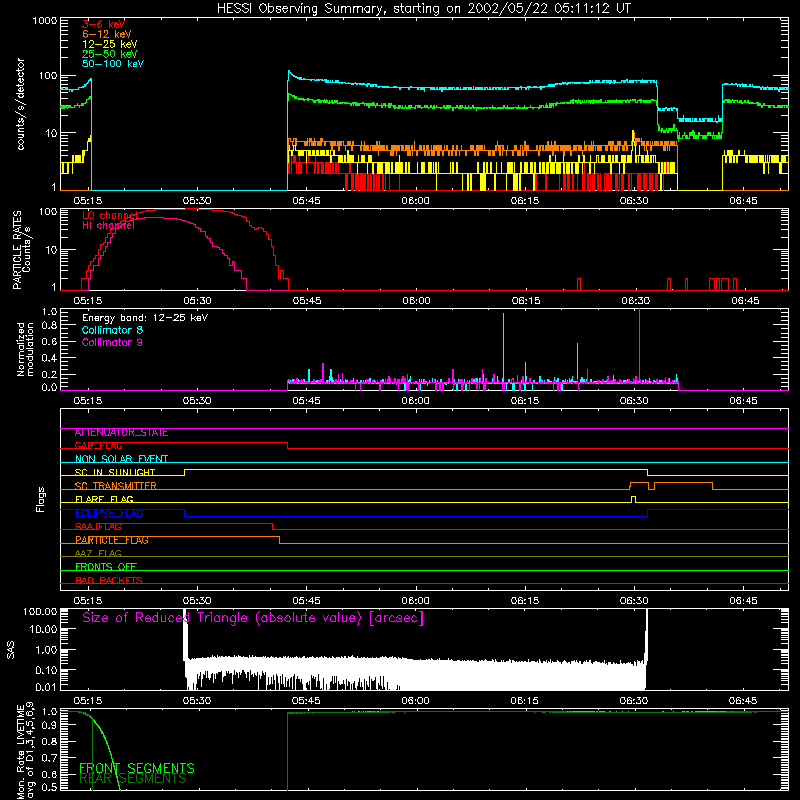Click the counts/s/detector axis label

(x=20, y=104)
